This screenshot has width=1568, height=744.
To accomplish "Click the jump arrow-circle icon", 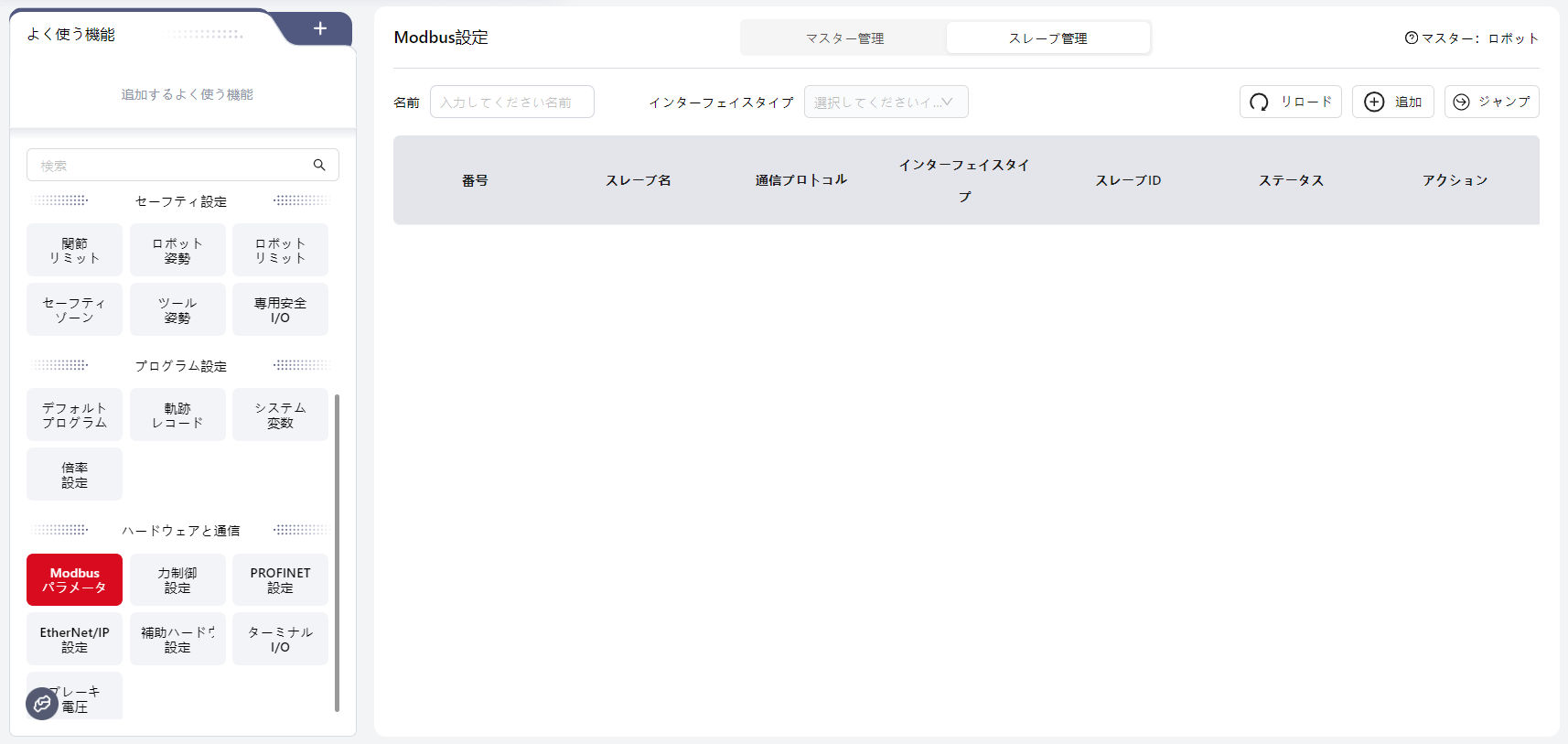I will pos(1461,102).
